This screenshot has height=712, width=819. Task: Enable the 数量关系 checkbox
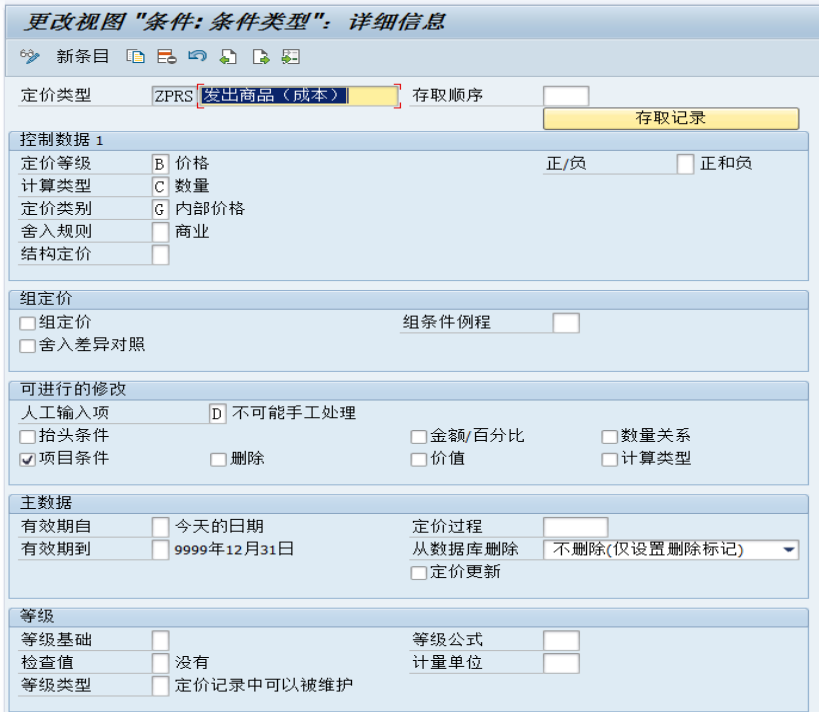[609, 436]
